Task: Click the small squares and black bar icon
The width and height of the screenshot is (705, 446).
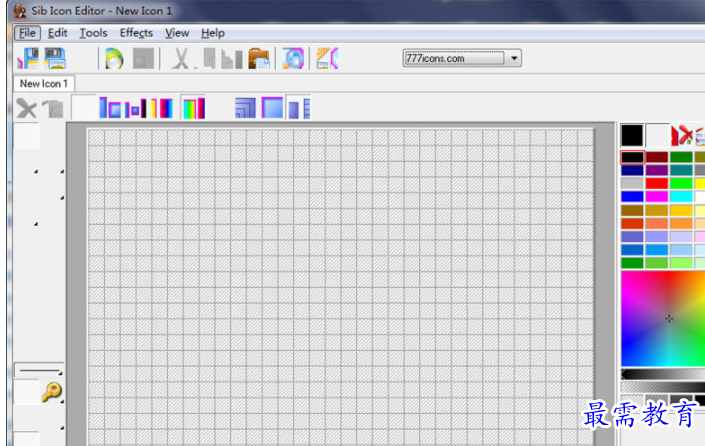Action: pos(136,108)
